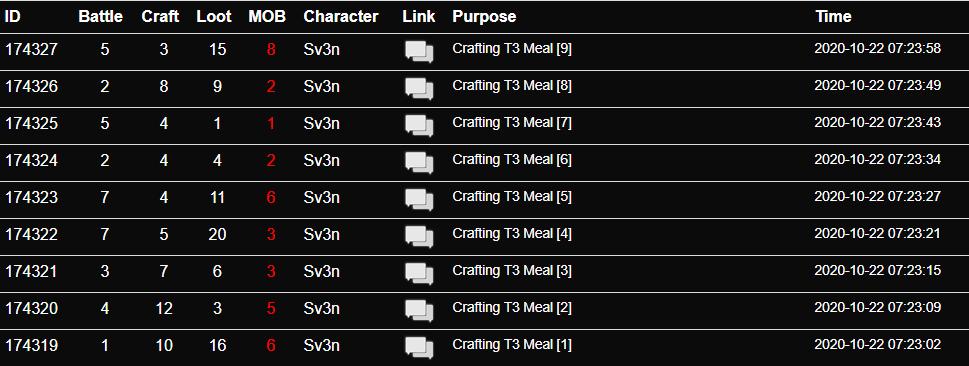Open chat link icon for roll 174322
The width and height of the screenshot is (969, 366).
click(419, 236)
